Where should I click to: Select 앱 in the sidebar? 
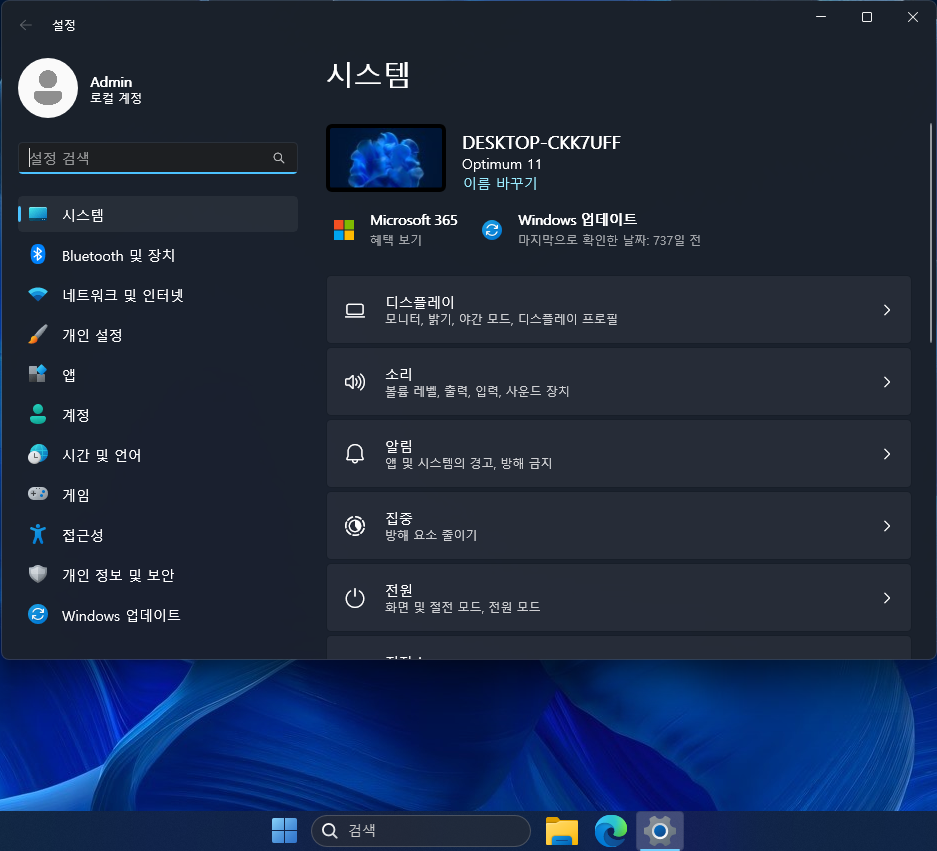pyautogui.click(x=158, y=375)
